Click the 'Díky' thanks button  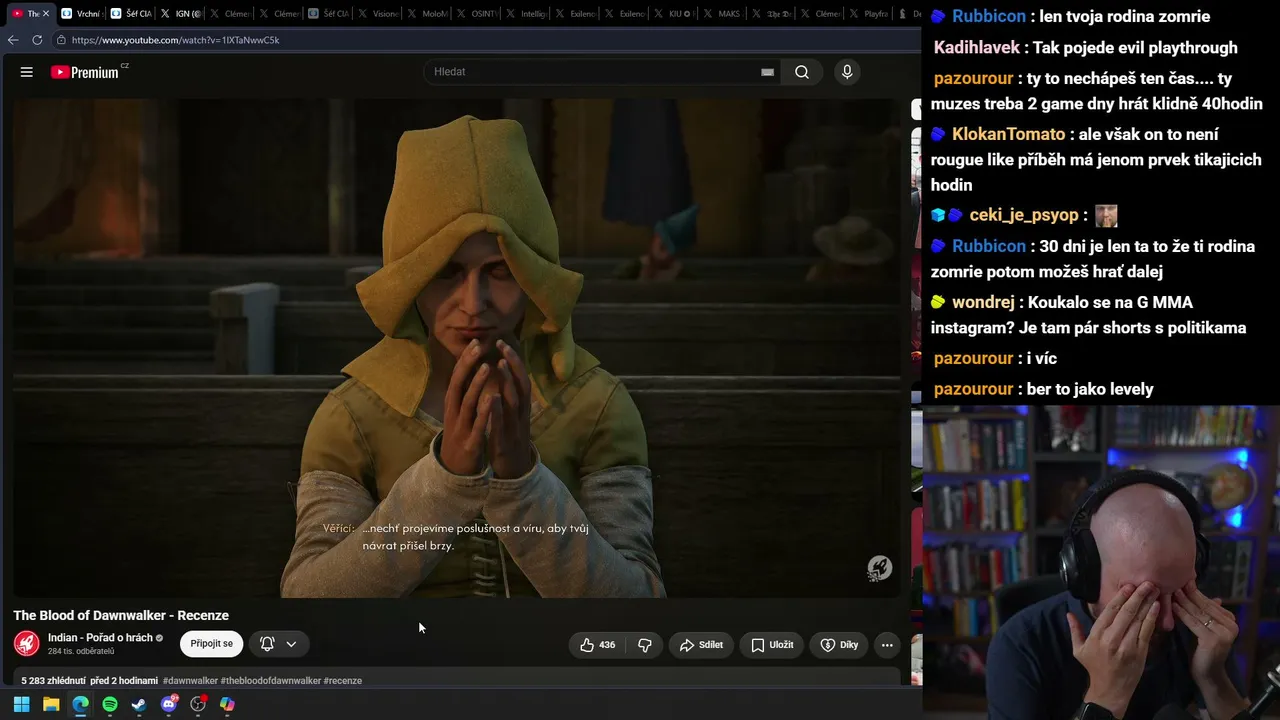839,645
